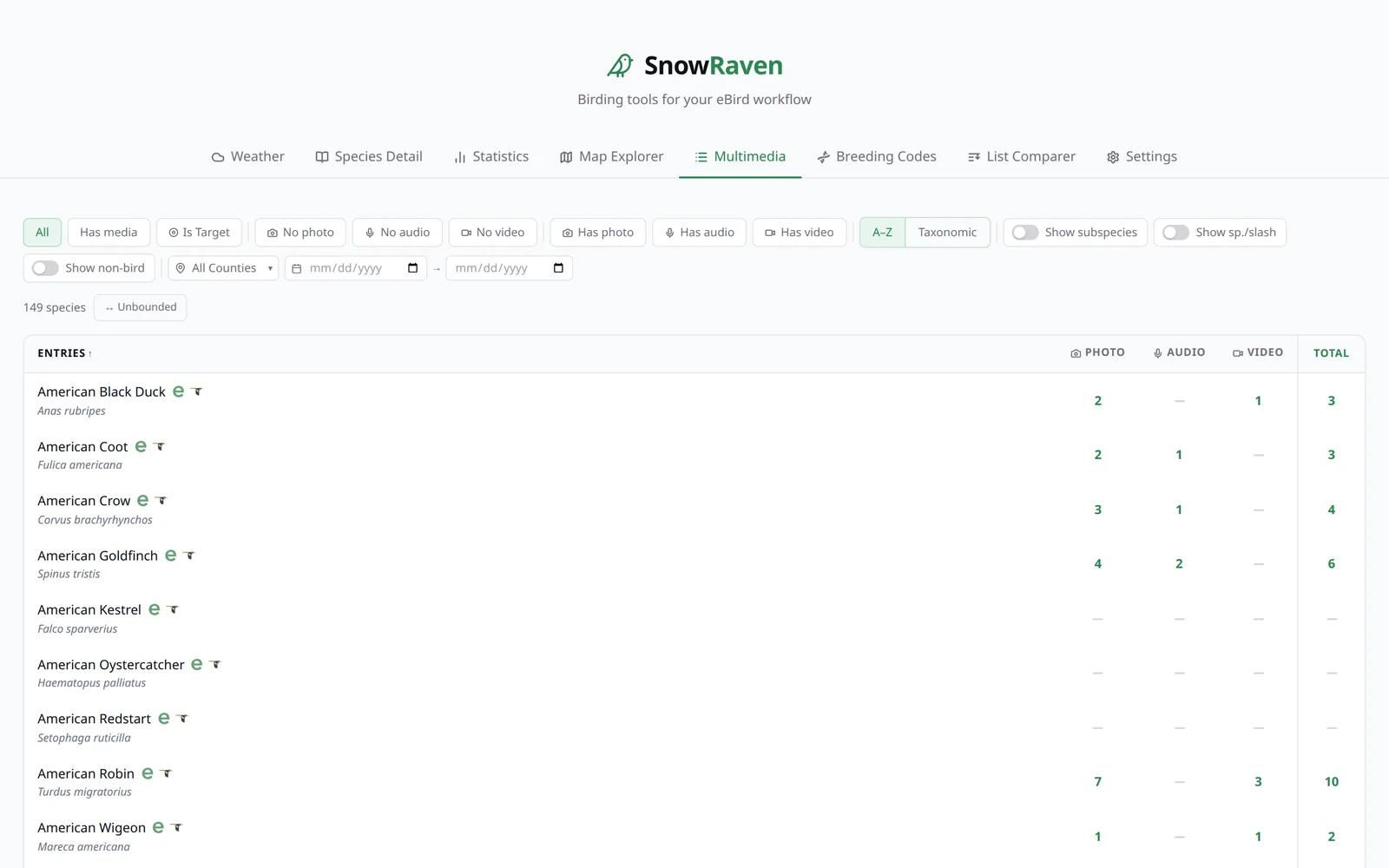
Task: Click American Robin total count 10
Action: [x=1332, y=782]
